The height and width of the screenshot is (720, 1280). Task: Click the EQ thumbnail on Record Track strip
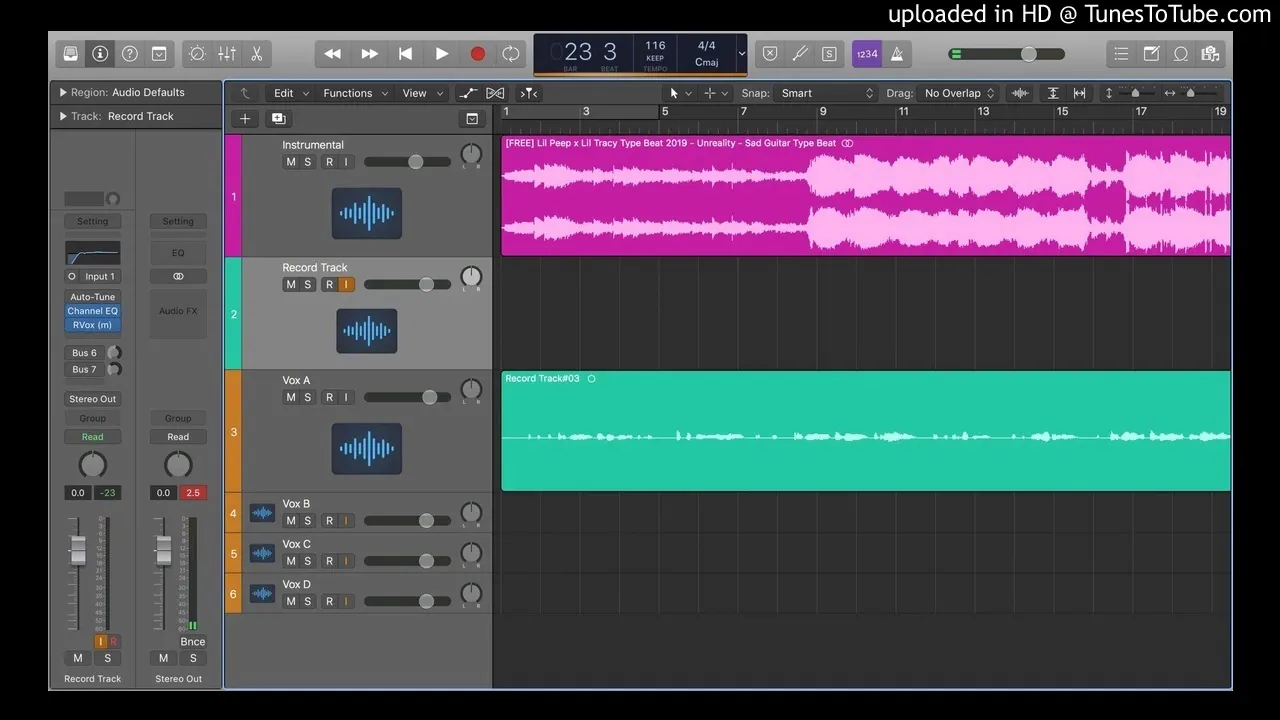click(92, 252)
